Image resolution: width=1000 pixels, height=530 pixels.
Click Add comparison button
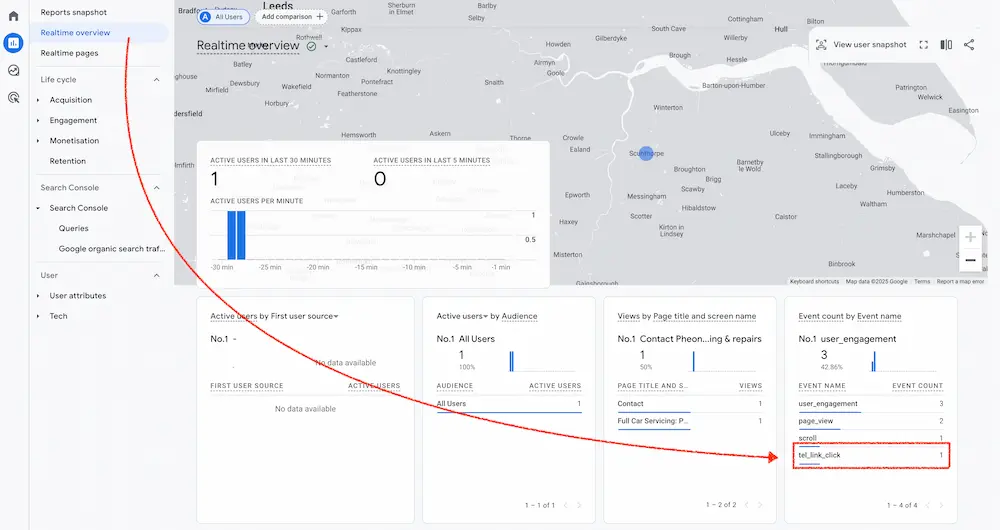point(291,17)
